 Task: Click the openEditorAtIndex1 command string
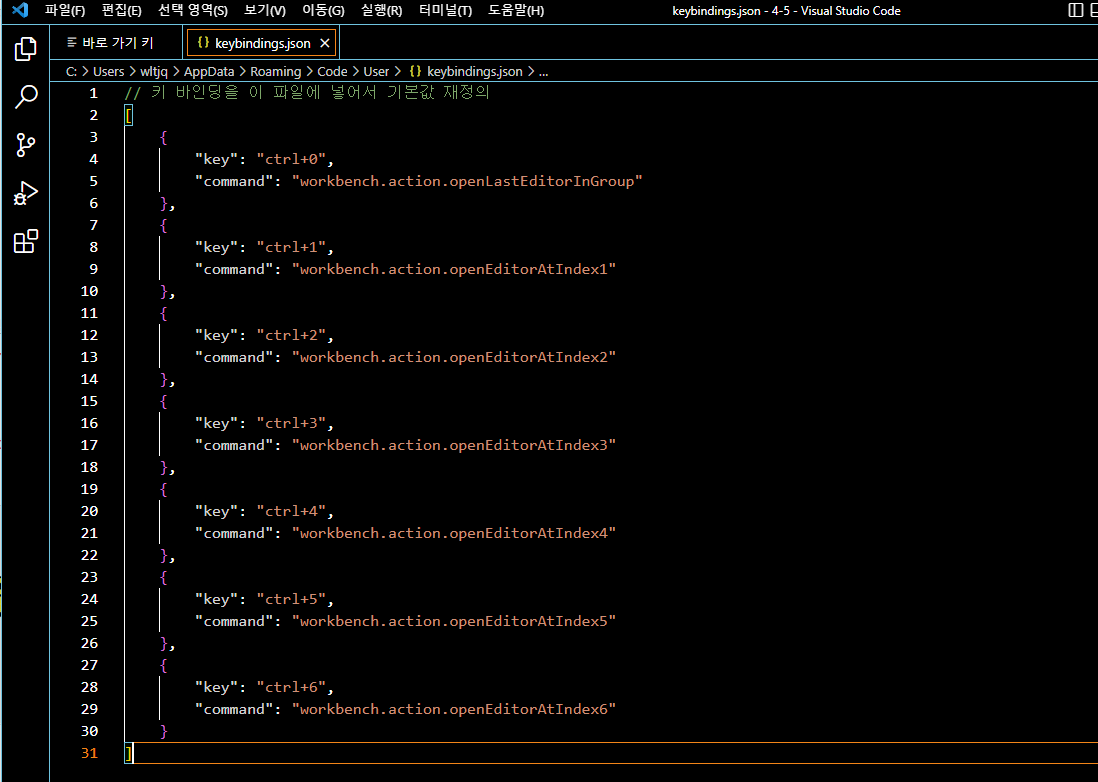(454, 269)
